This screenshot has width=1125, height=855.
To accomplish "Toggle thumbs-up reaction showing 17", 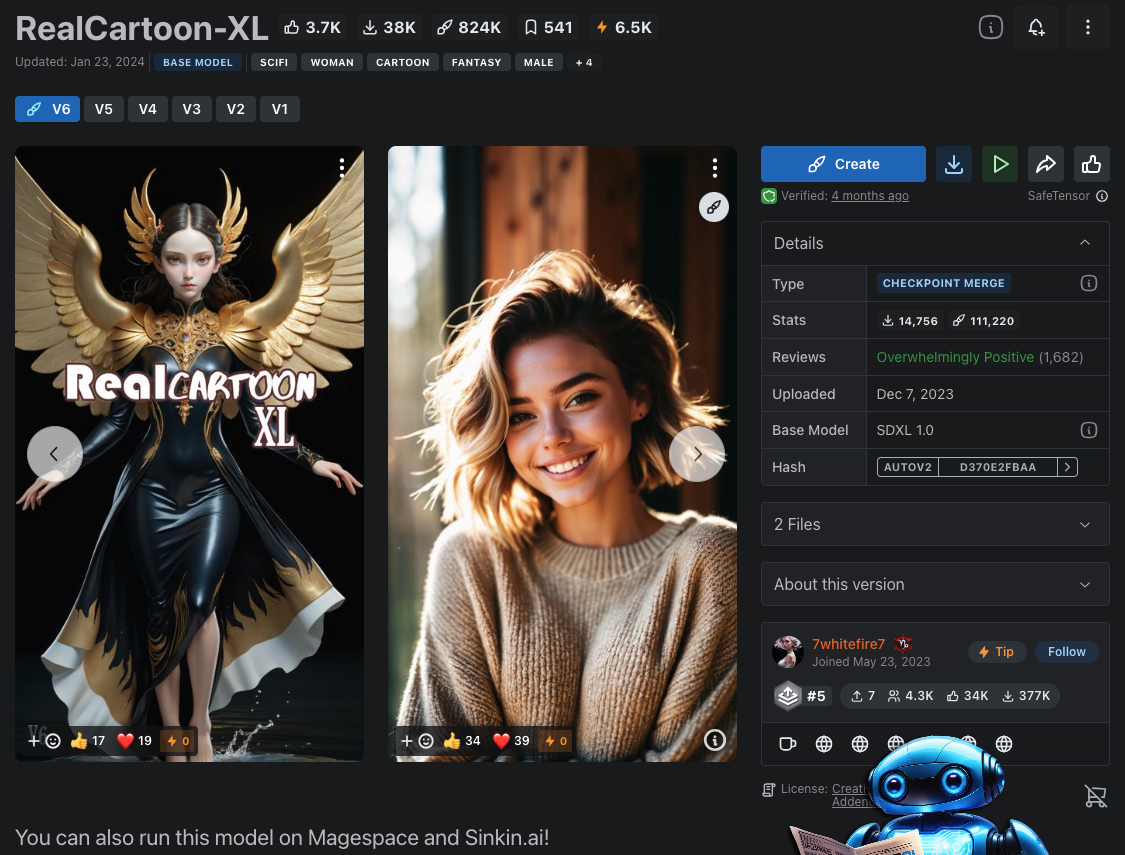I will click(88, 740).
